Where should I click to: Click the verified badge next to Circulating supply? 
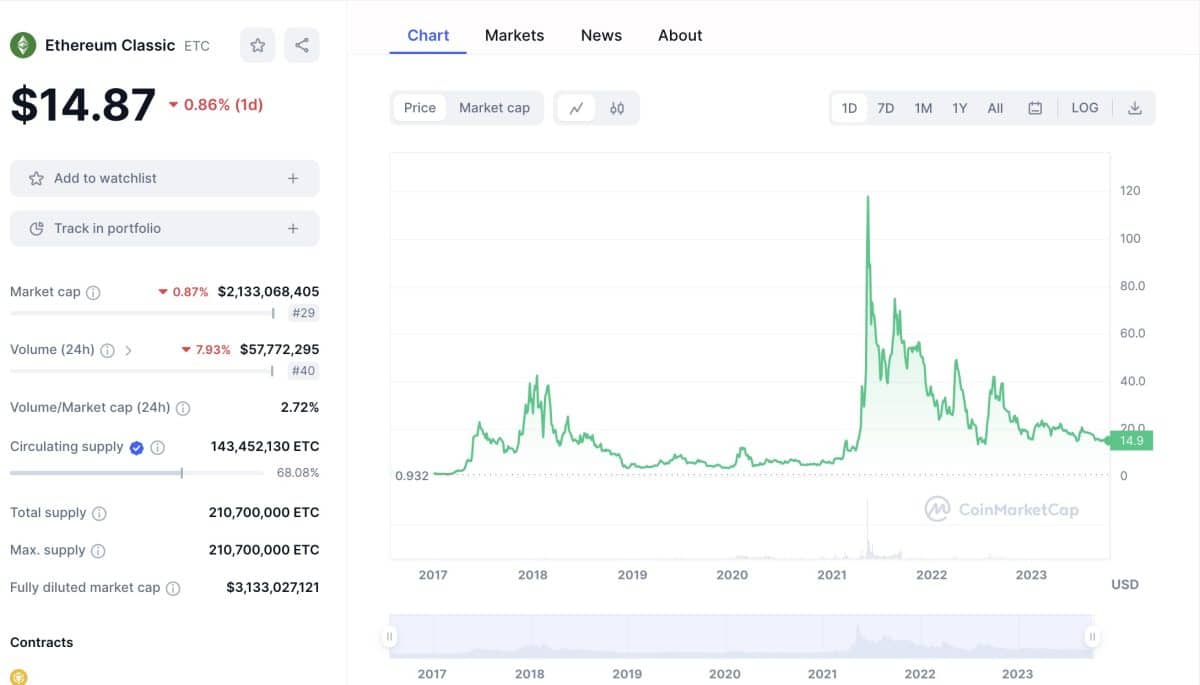tap(137, 447)
